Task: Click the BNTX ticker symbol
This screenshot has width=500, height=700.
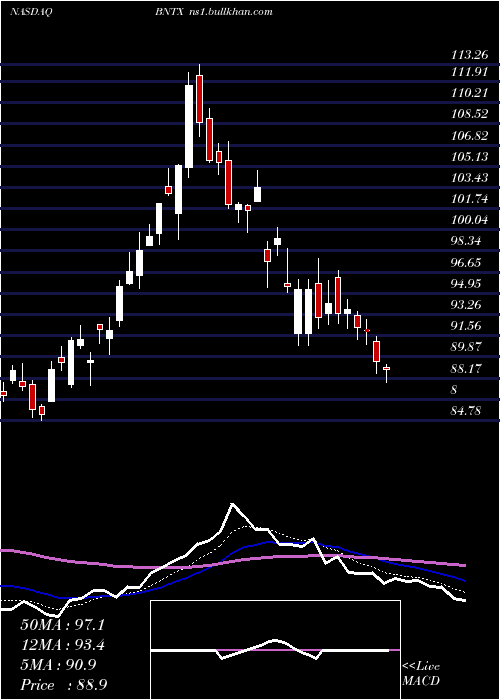Action: coord(170,12)
